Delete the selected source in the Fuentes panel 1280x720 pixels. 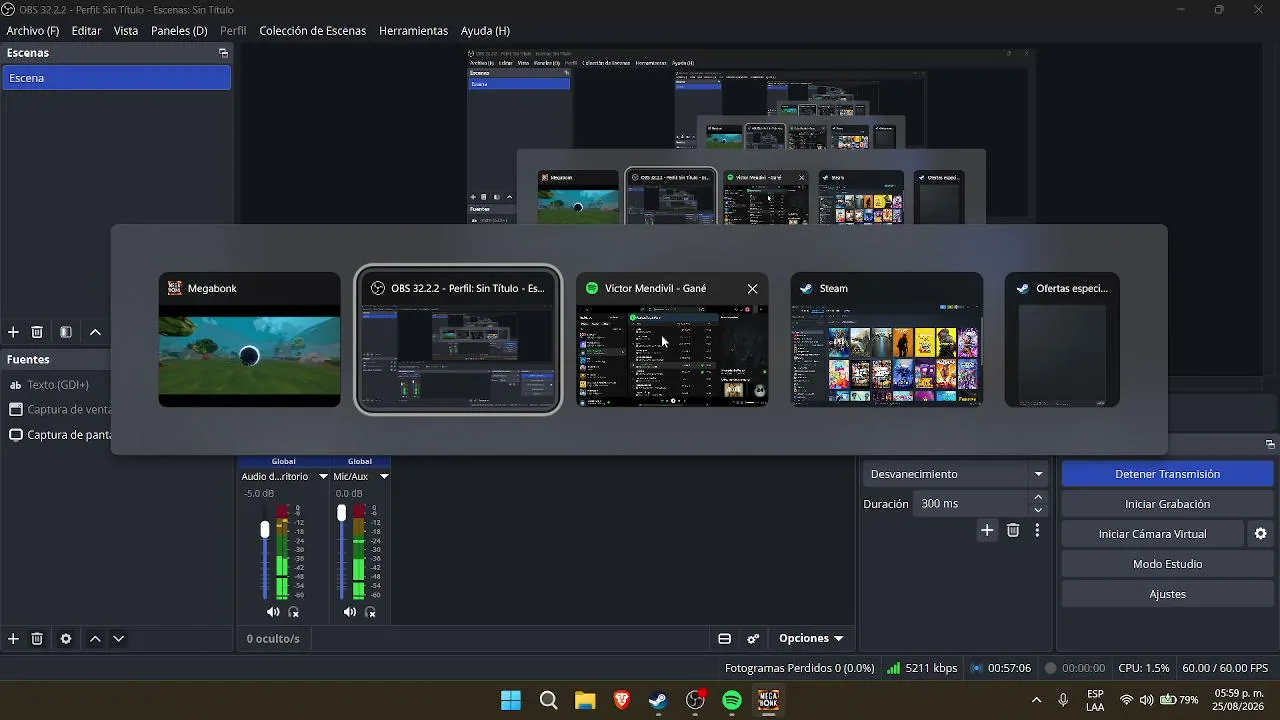pos(37,639)
